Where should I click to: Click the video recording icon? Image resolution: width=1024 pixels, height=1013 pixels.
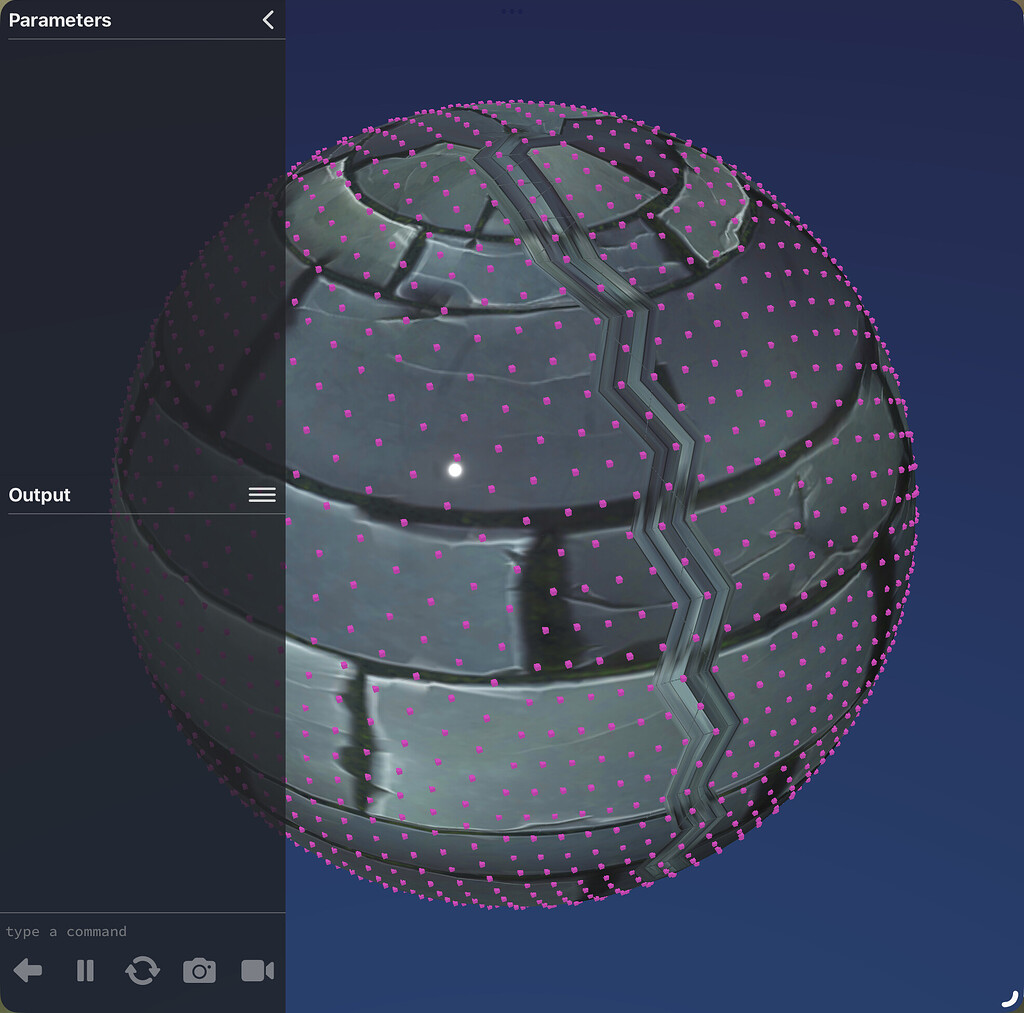[x=258, y=970]
